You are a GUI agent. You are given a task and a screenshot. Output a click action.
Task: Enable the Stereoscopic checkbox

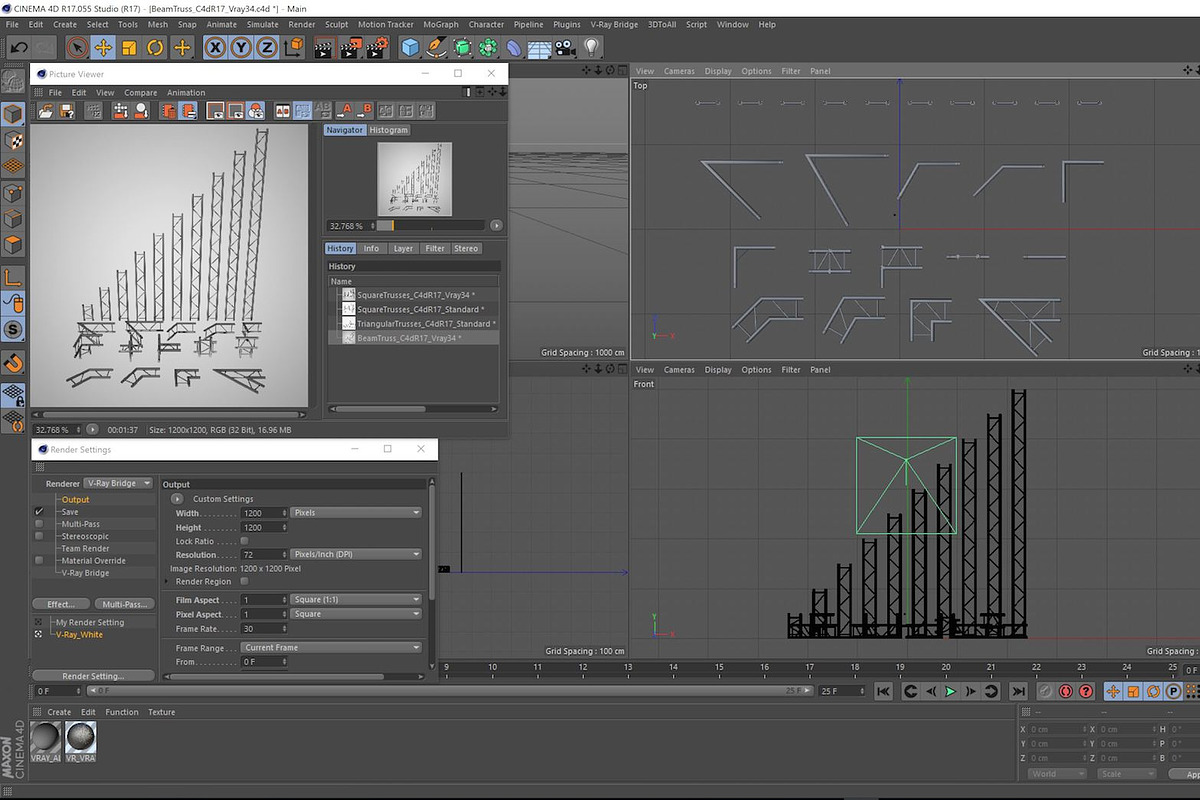[39, 536]
